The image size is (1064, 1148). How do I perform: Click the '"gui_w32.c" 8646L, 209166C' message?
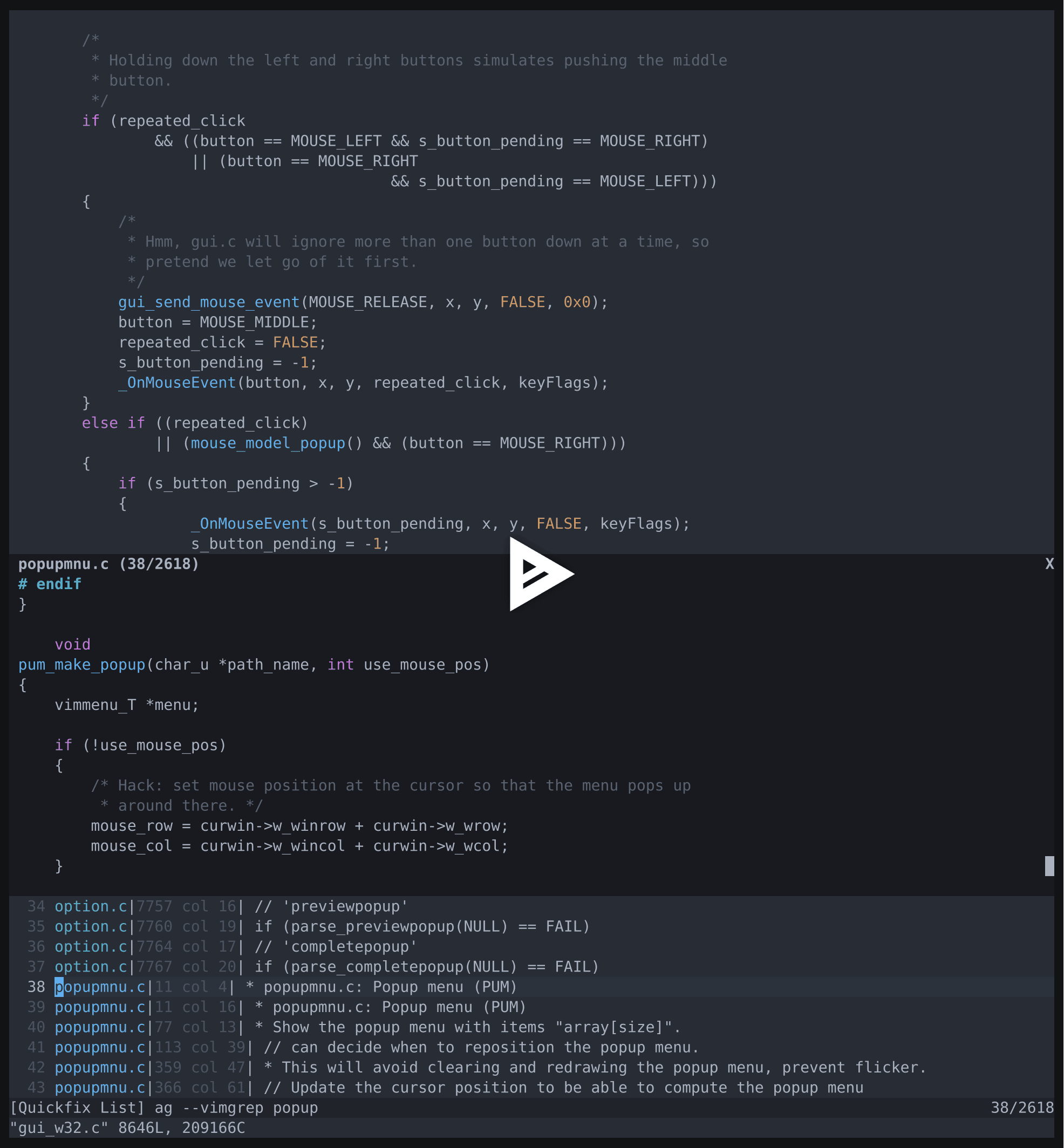tap(127, 1128)
